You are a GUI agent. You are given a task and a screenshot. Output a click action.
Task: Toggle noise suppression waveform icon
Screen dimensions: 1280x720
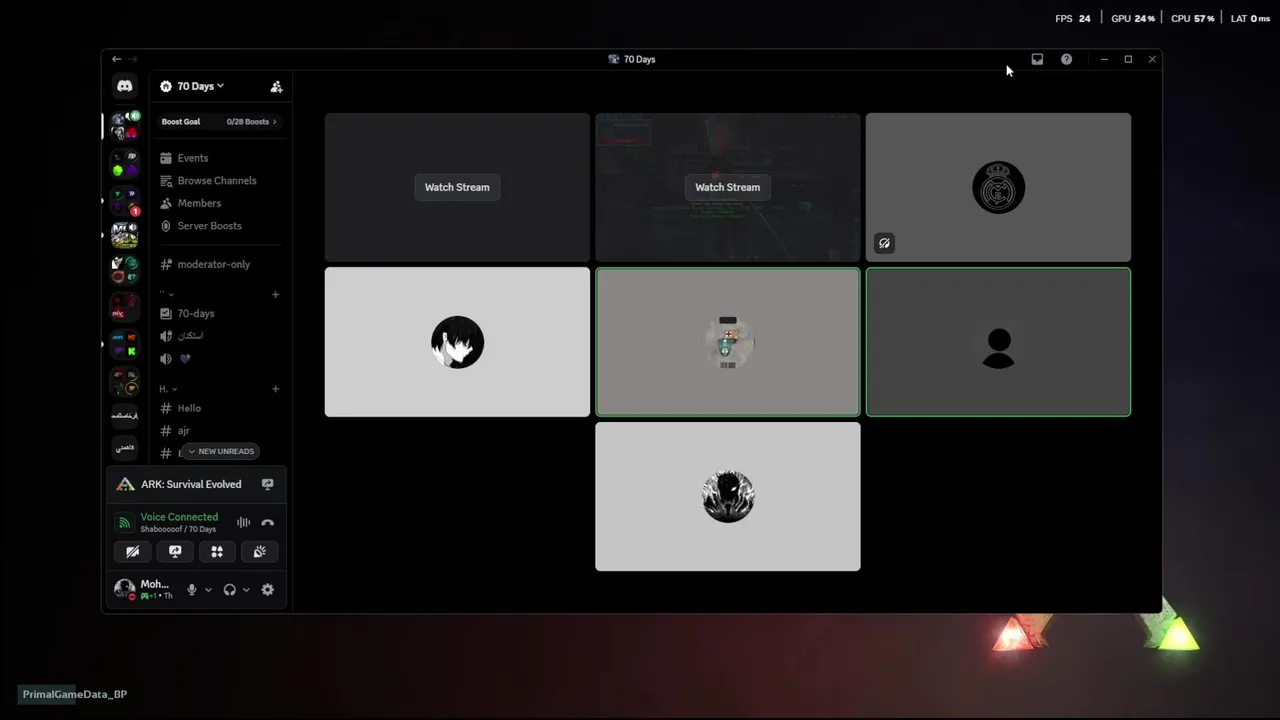click(x=243, y=522)
